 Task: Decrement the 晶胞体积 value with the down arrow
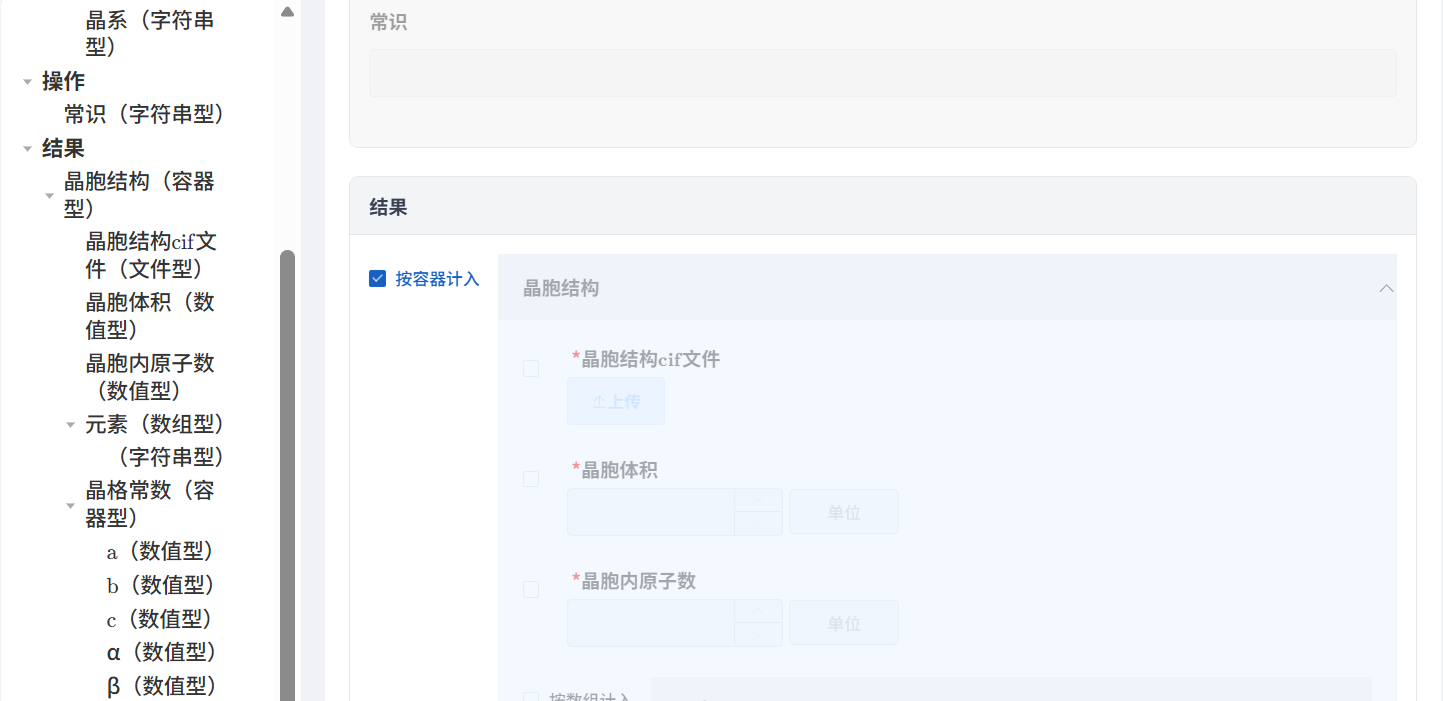[x=757, y=522]
